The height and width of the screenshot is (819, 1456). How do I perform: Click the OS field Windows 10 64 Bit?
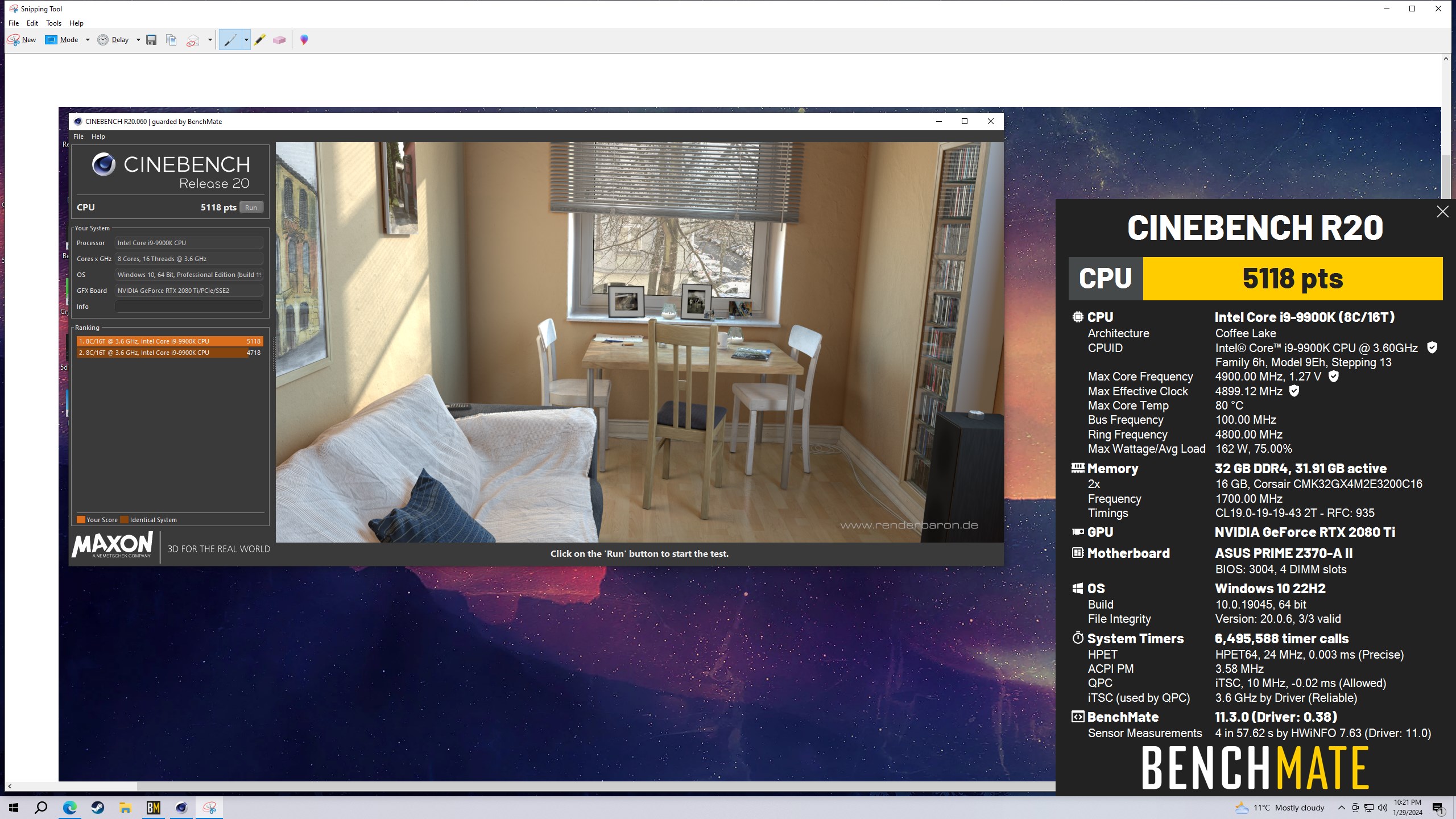tap(189, 275)
